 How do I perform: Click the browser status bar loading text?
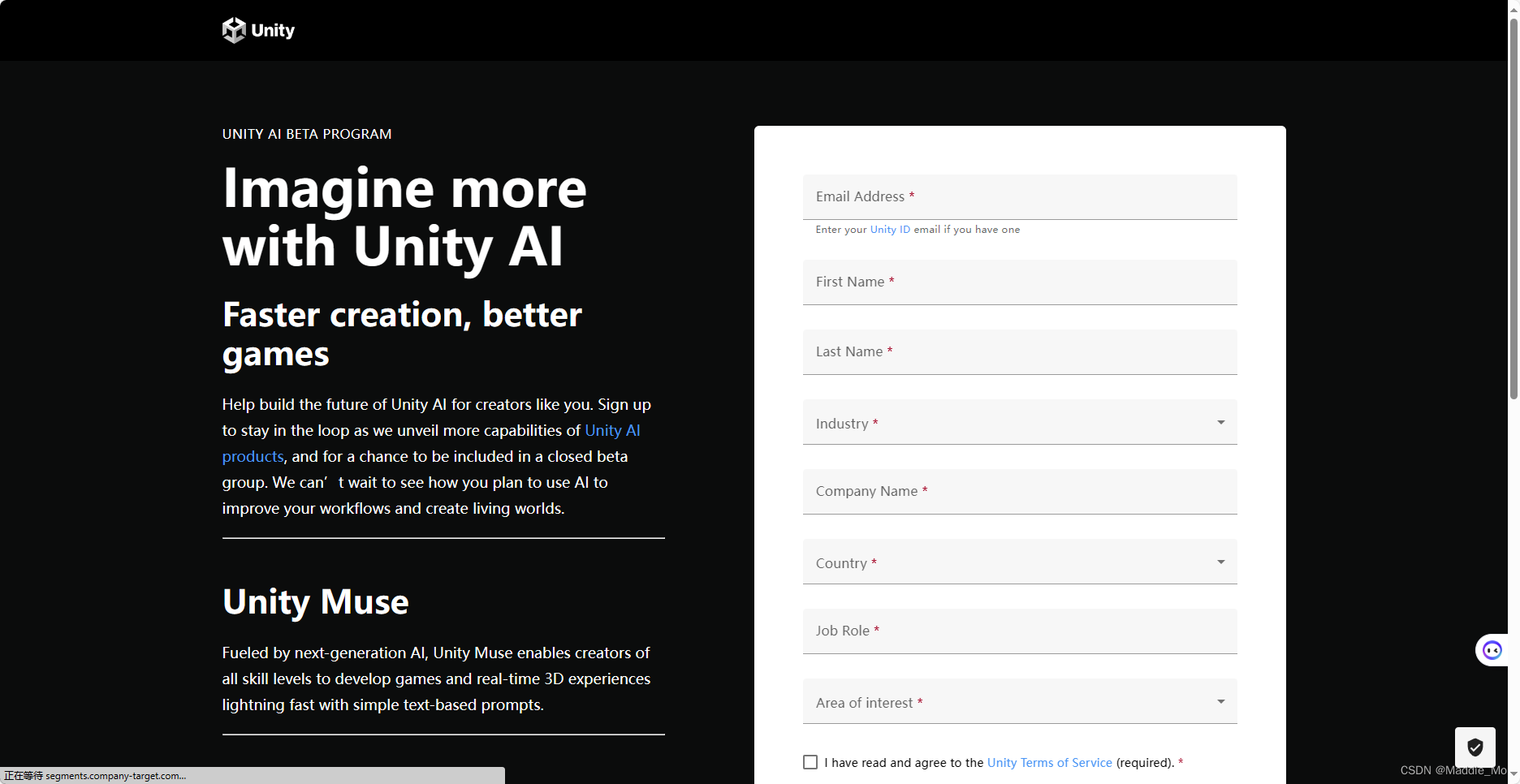point(95,776)
